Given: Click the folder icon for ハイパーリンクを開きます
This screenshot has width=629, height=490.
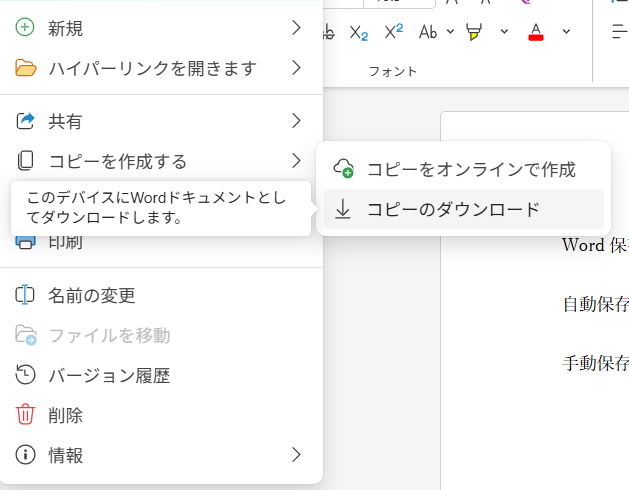Looking at the screenshot, I should (26, 68).
